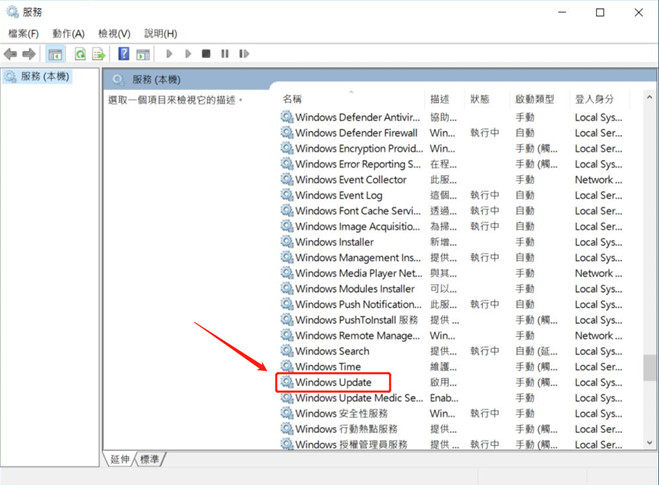Viewport: 659px width, 485px height.
Task: Click the Stop service square icon
Action: (x=206, y=54)
